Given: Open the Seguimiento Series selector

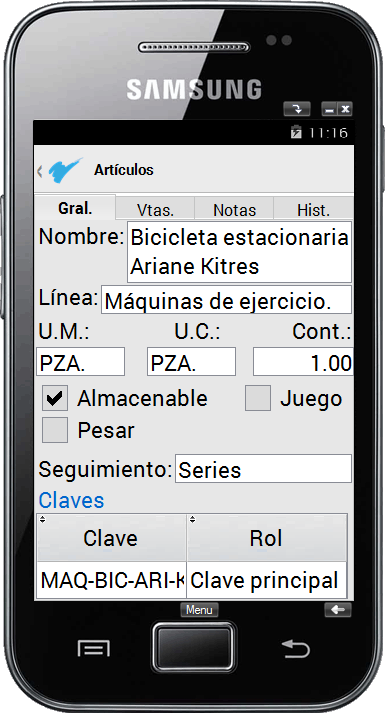Looking at the screenshot, I should coord(263,468).
